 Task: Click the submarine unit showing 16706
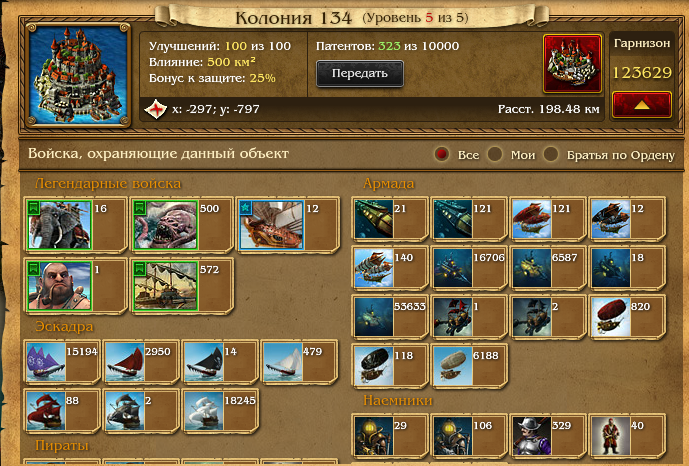(x=453, y=268)
